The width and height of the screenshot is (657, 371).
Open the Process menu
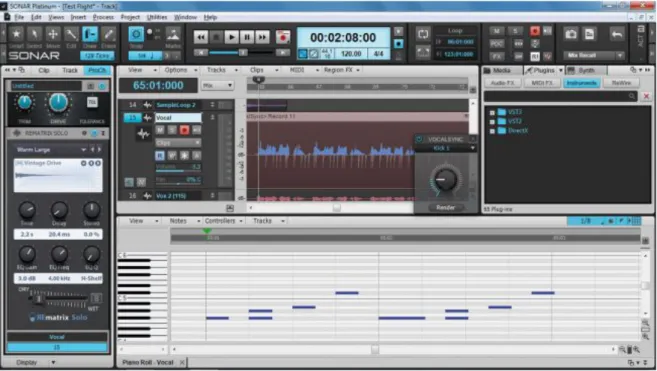[x=103, y=17]
